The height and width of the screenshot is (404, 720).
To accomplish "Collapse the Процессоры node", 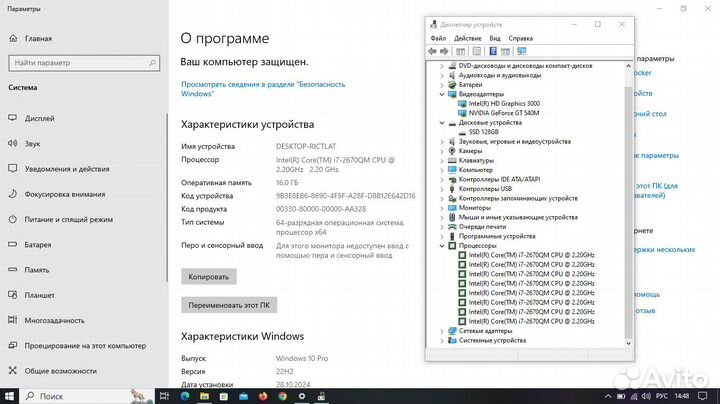I will coord(442,246).
